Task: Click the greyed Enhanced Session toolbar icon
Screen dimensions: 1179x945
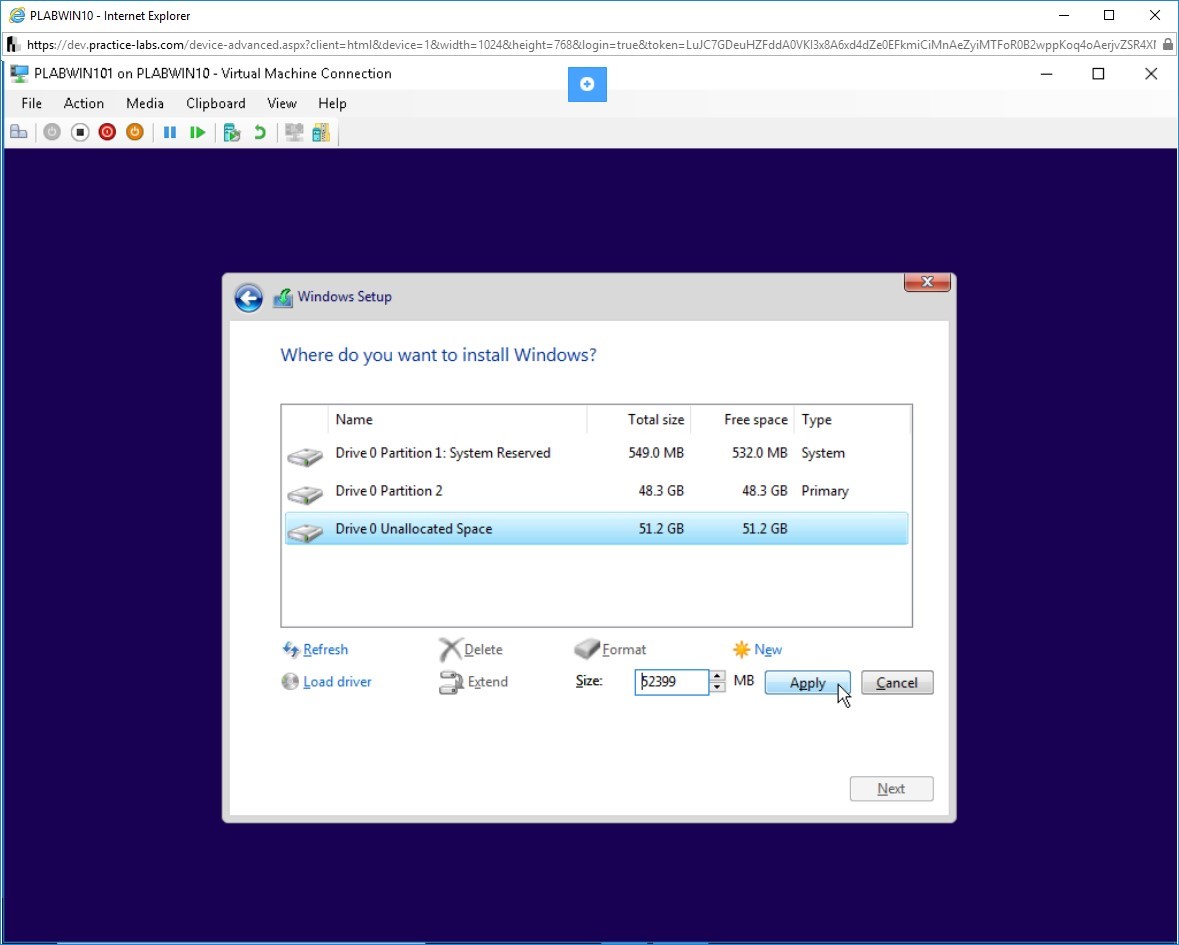Action: (x=294, y=133)
